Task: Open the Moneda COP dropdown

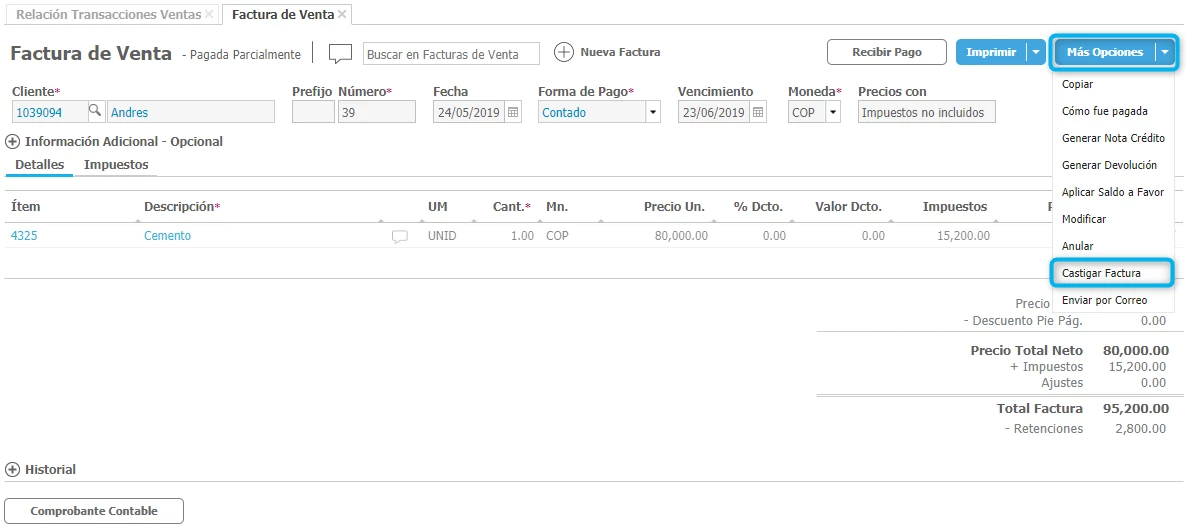Action: pos(833,112)
